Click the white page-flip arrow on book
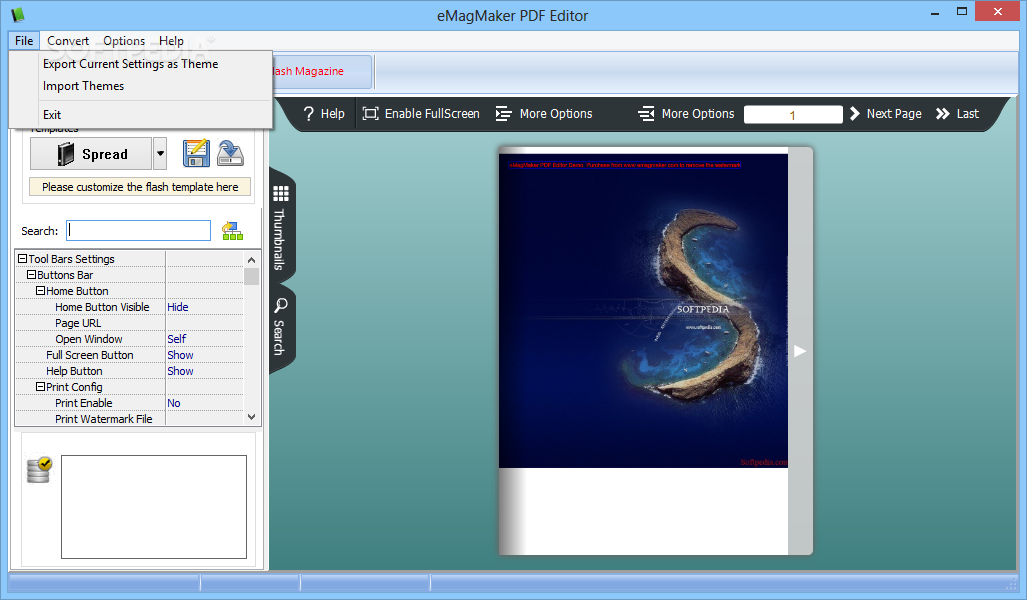 800,351
